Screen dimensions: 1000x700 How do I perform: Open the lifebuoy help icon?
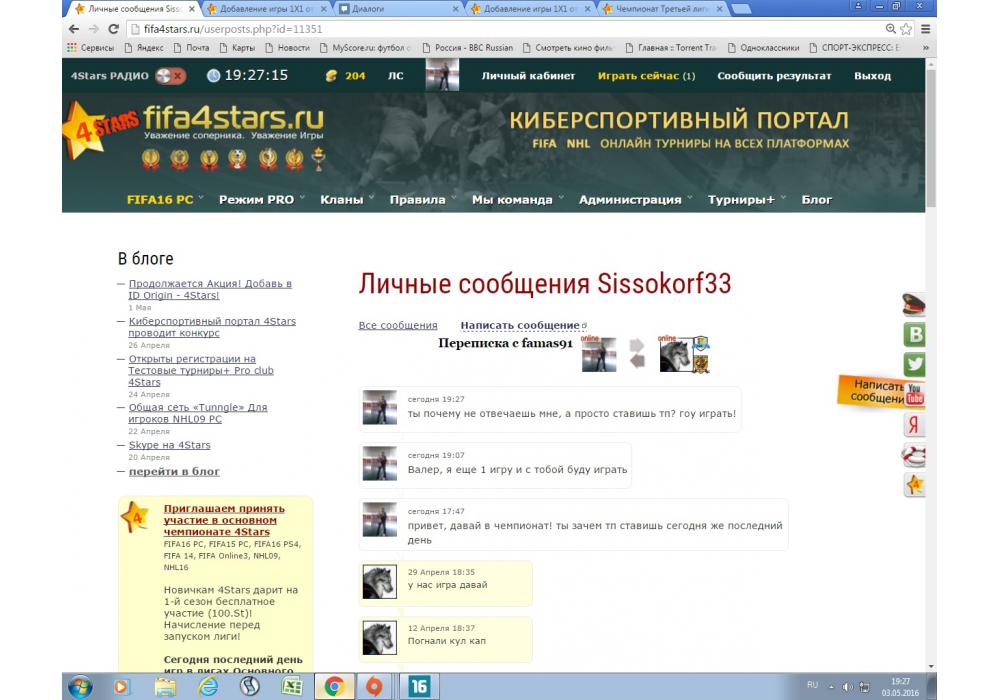[914, 456]
